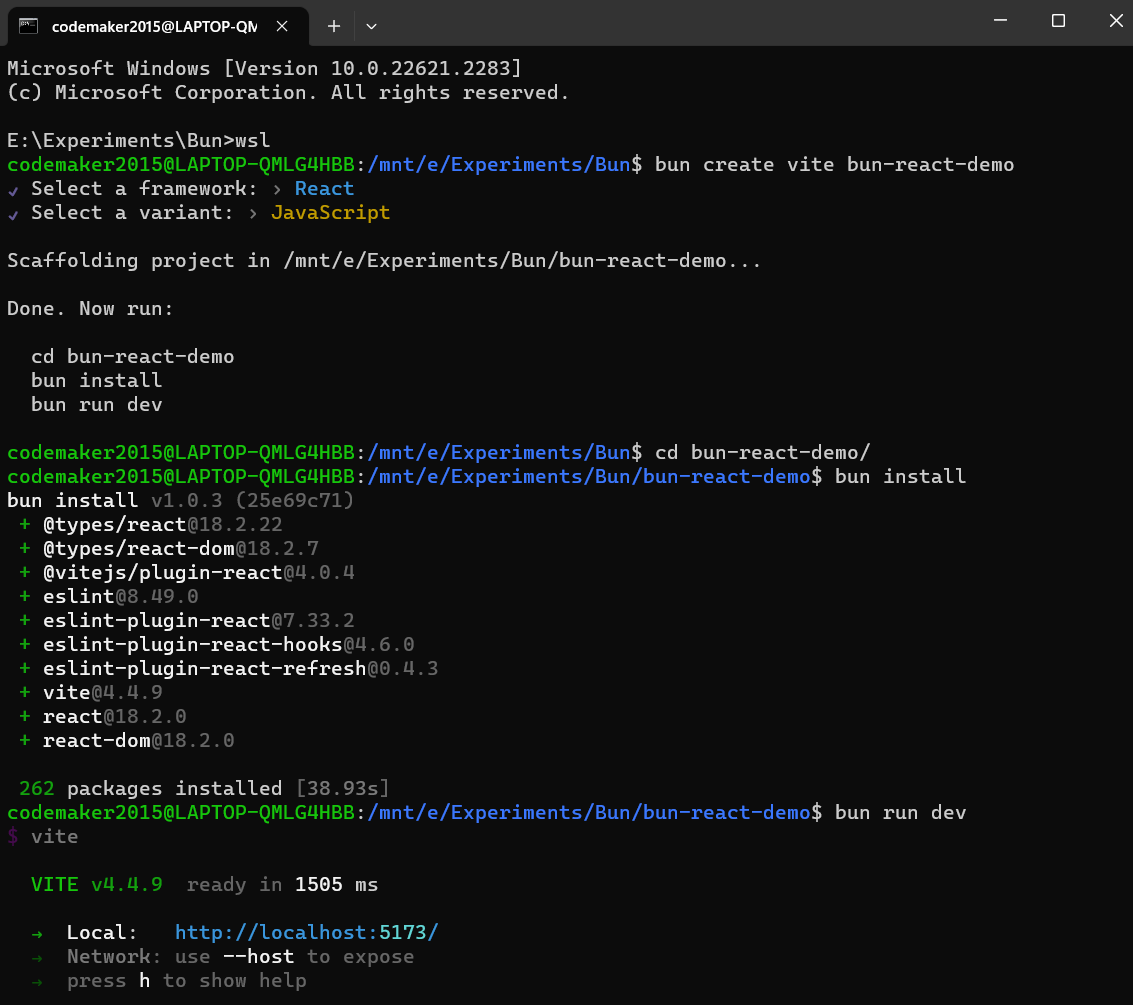Select the codemaker2015@LAPTOP-QM tab
Viewport: 1133px width, 1005px height.
point(158,27)
